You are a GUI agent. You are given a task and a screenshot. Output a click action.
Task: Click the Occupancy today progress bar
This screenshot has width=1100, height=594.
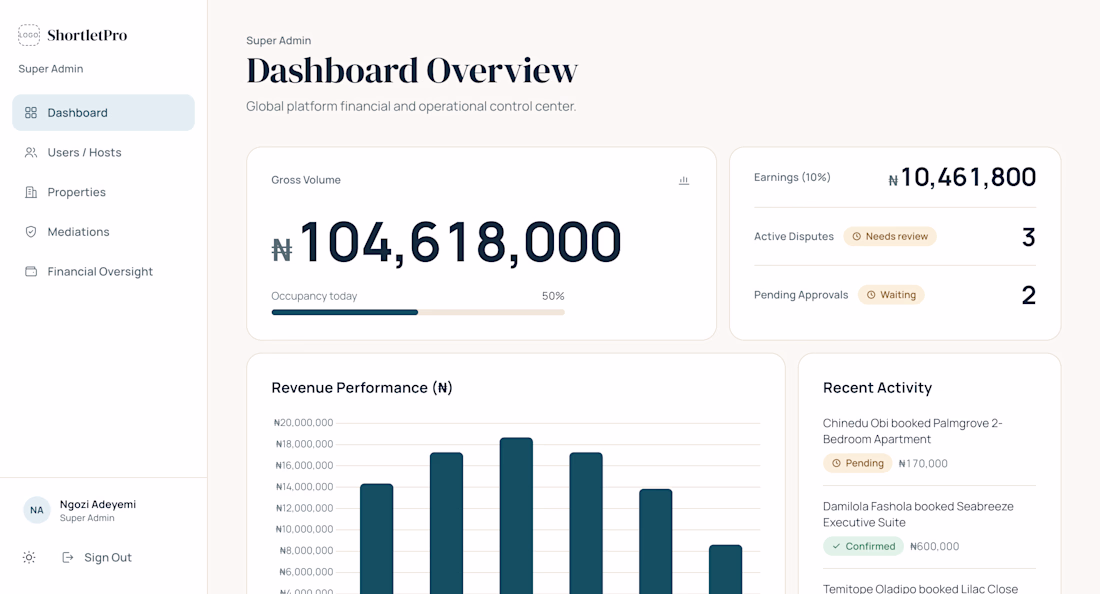pos(418,312)
